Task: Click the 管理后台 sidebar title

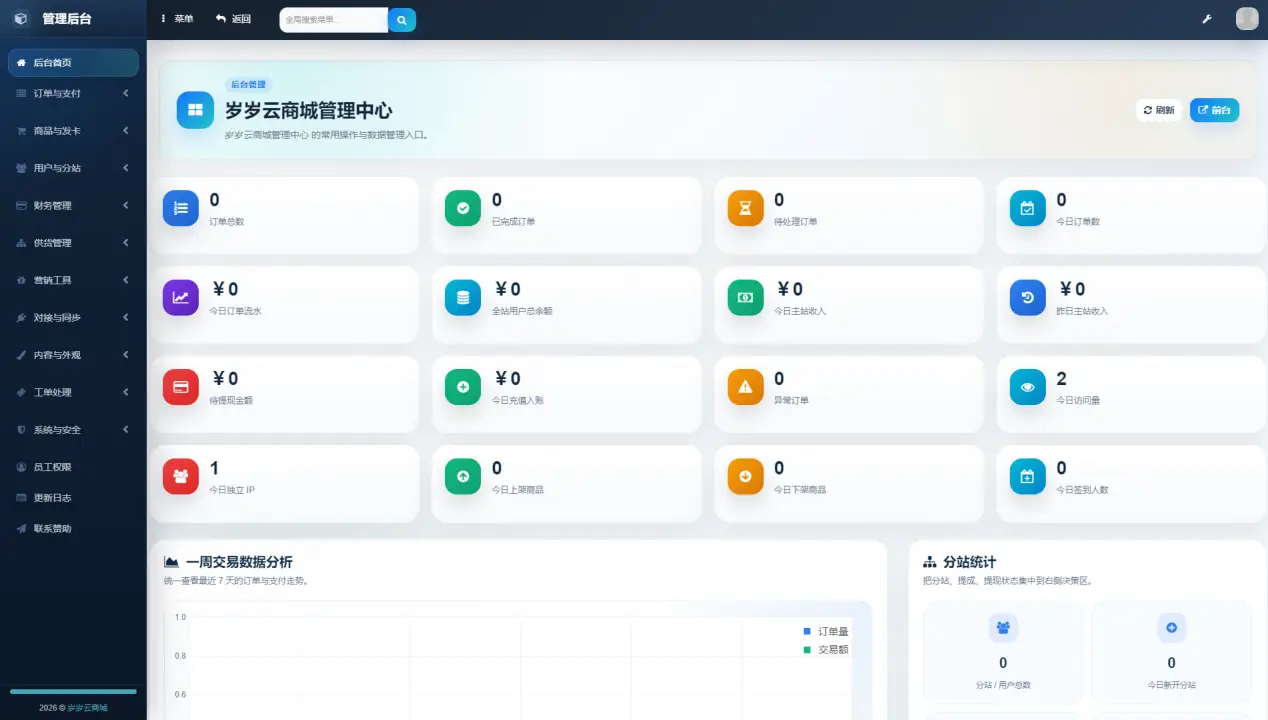Action: coord(67,19)
